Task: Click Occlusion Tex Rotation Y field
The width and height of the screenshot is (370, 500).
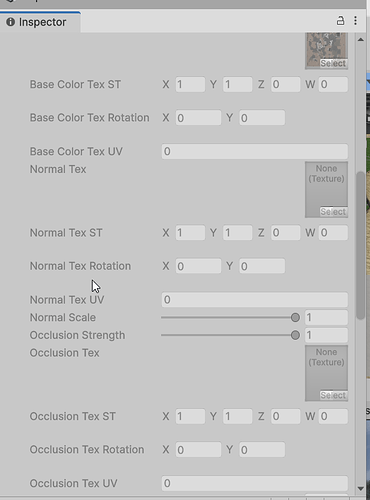Action: (x=262, y=450)
